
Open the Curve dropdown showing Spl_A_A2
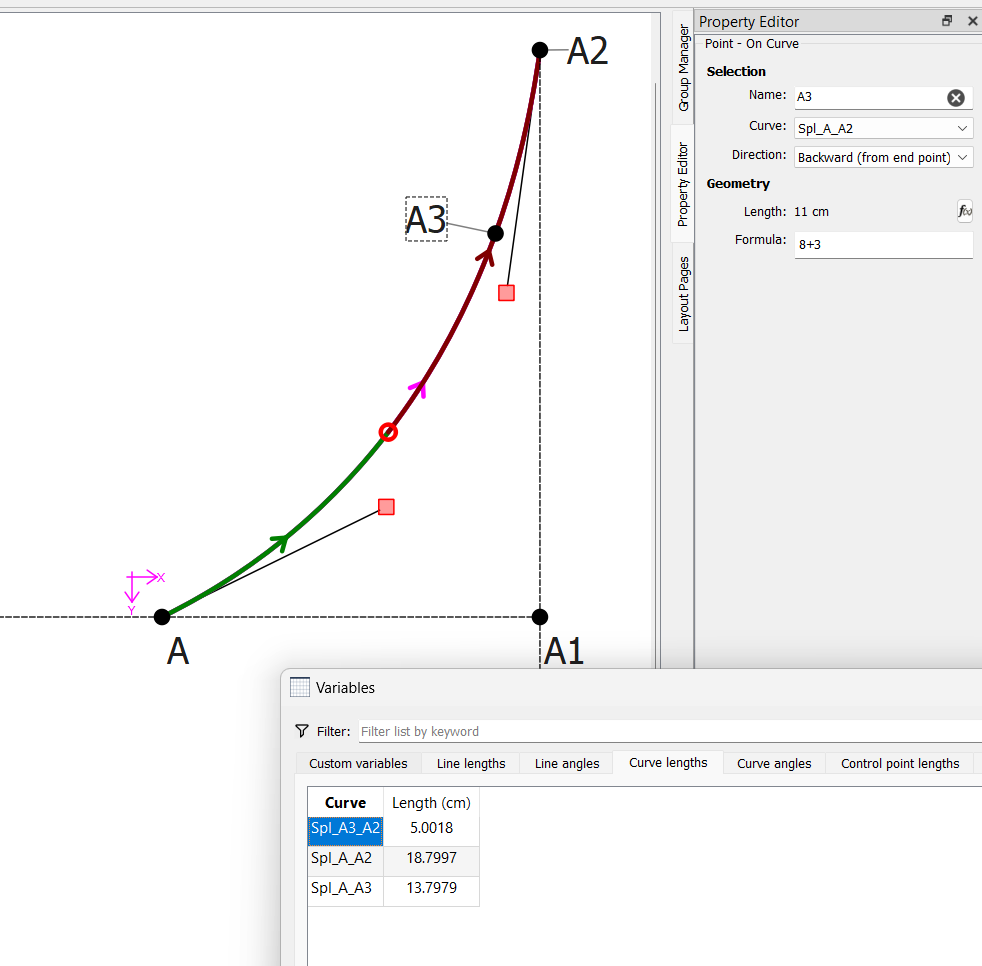883,128
